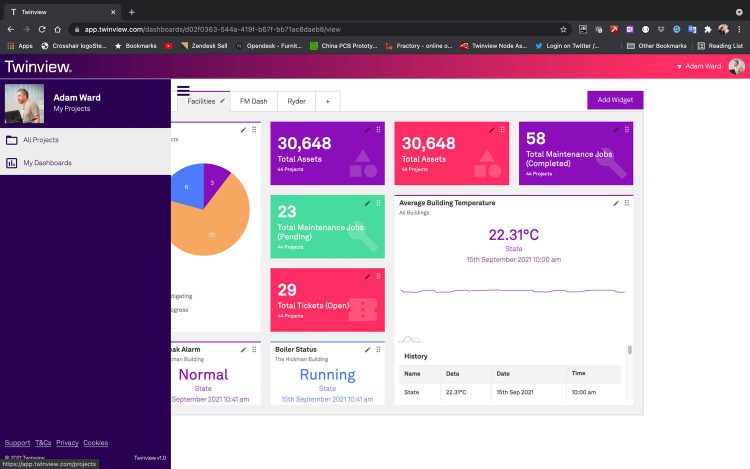Bookmark this page with the star icon
Screen dimensions: 750x469
tap(563, 29)
